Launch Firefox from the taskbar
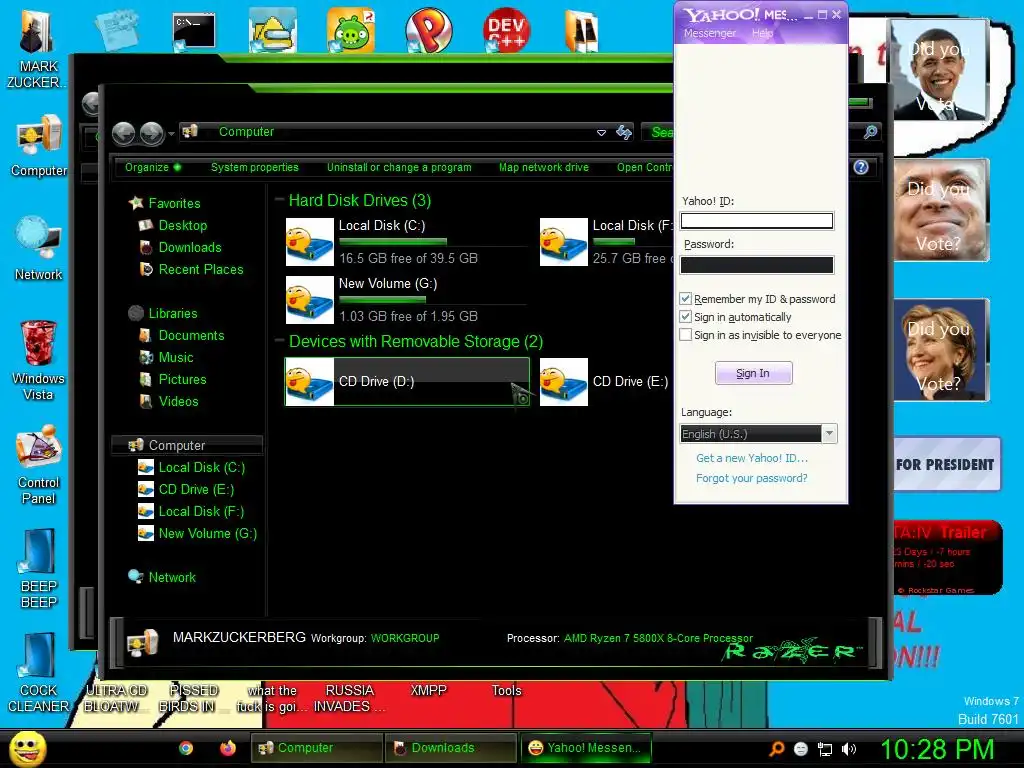1024x768 pixels. click(x=227, y=748)
